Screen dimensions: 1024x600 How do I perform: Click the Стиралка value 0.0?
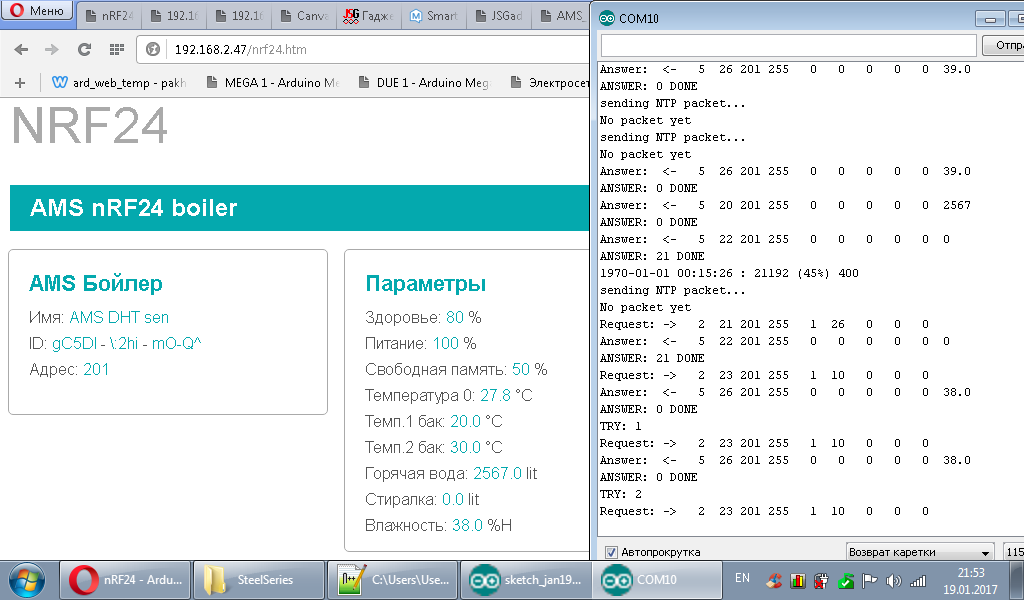453,499
